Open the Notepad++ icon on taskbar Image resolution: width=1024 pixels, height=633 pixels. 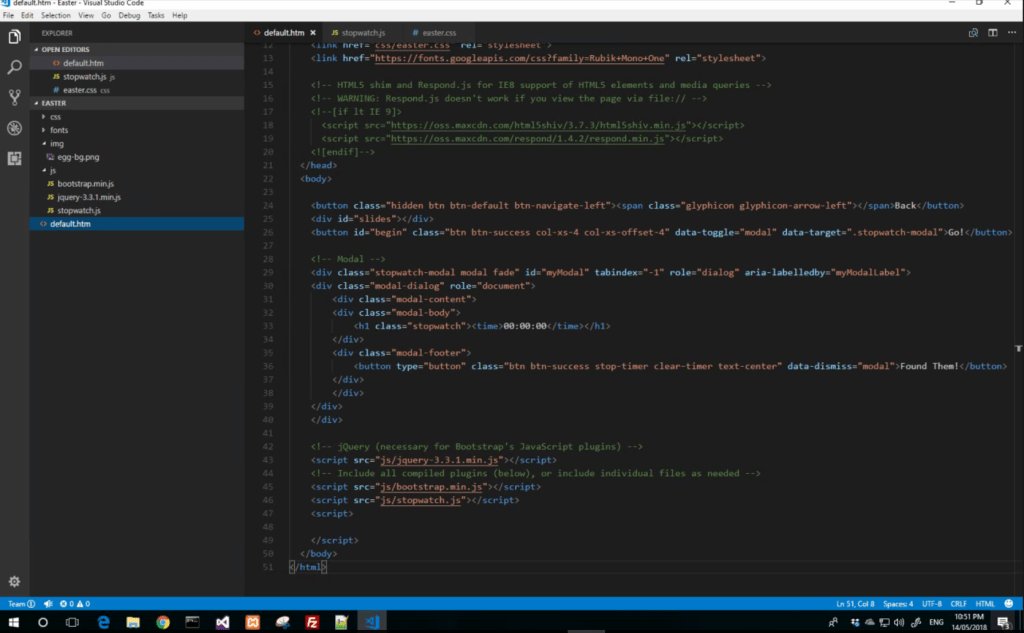(342, 622)
